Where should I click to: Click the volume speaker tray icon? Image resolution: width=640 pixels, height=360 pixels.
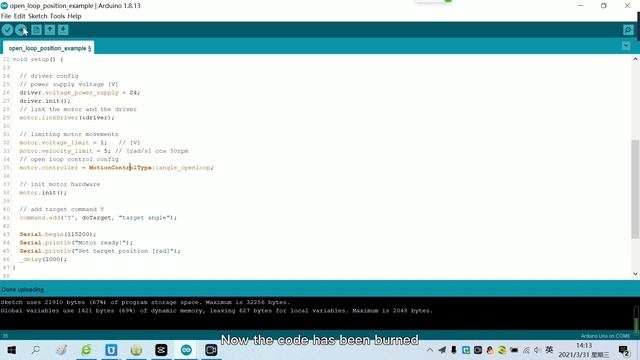537,350
